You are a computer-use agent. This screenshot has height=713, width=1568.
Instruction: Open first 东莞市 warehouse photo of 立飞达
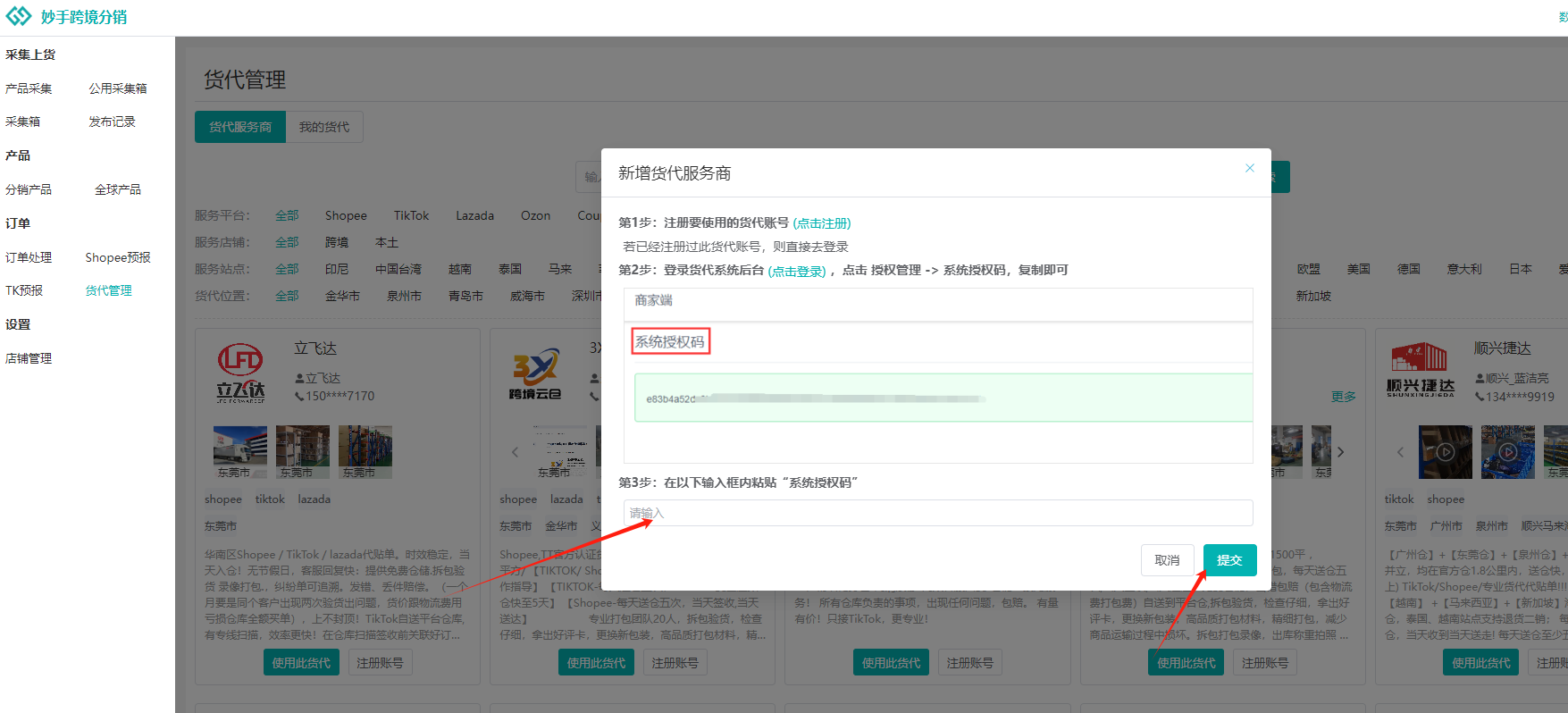(x=240, y=452)
